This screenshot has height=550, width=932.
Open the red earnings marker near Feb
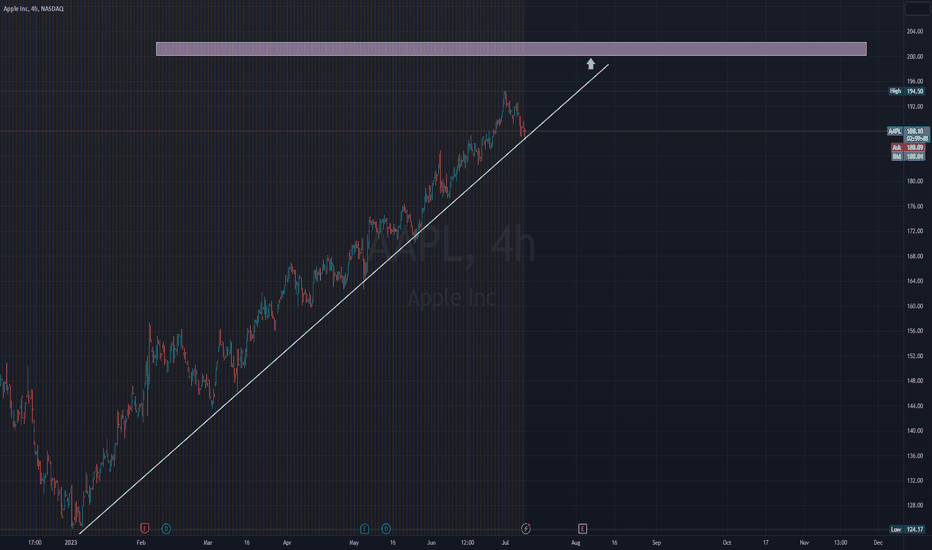pyautogui.click(x=144, y=528)
